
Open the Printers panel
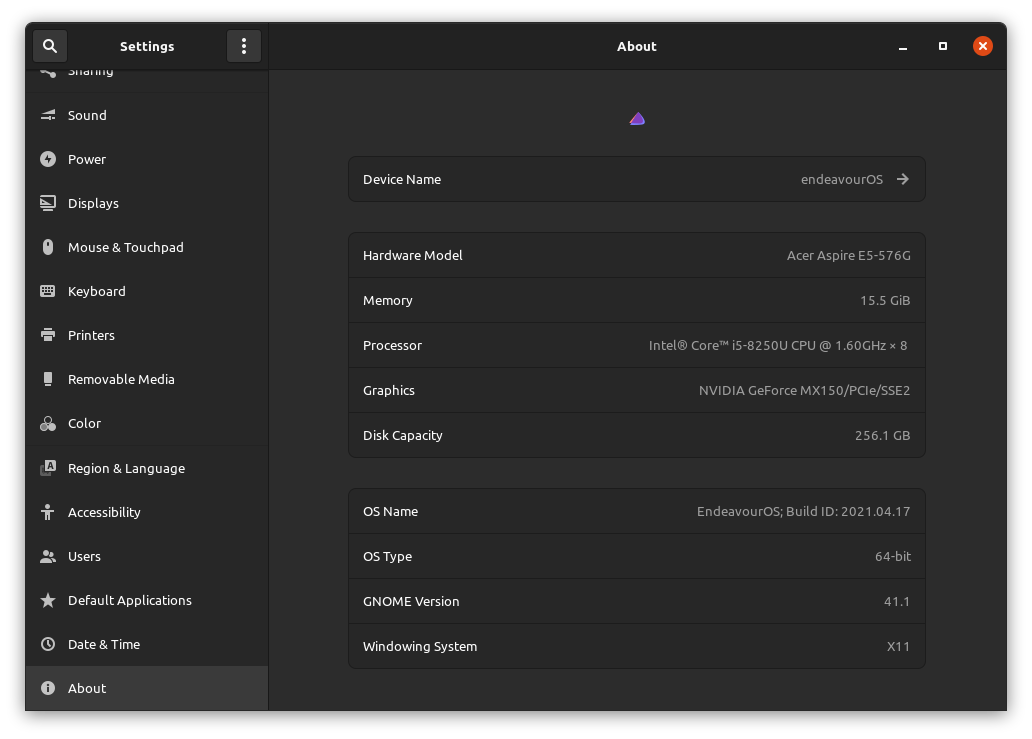pyautogui.click(x=147, y=335)
